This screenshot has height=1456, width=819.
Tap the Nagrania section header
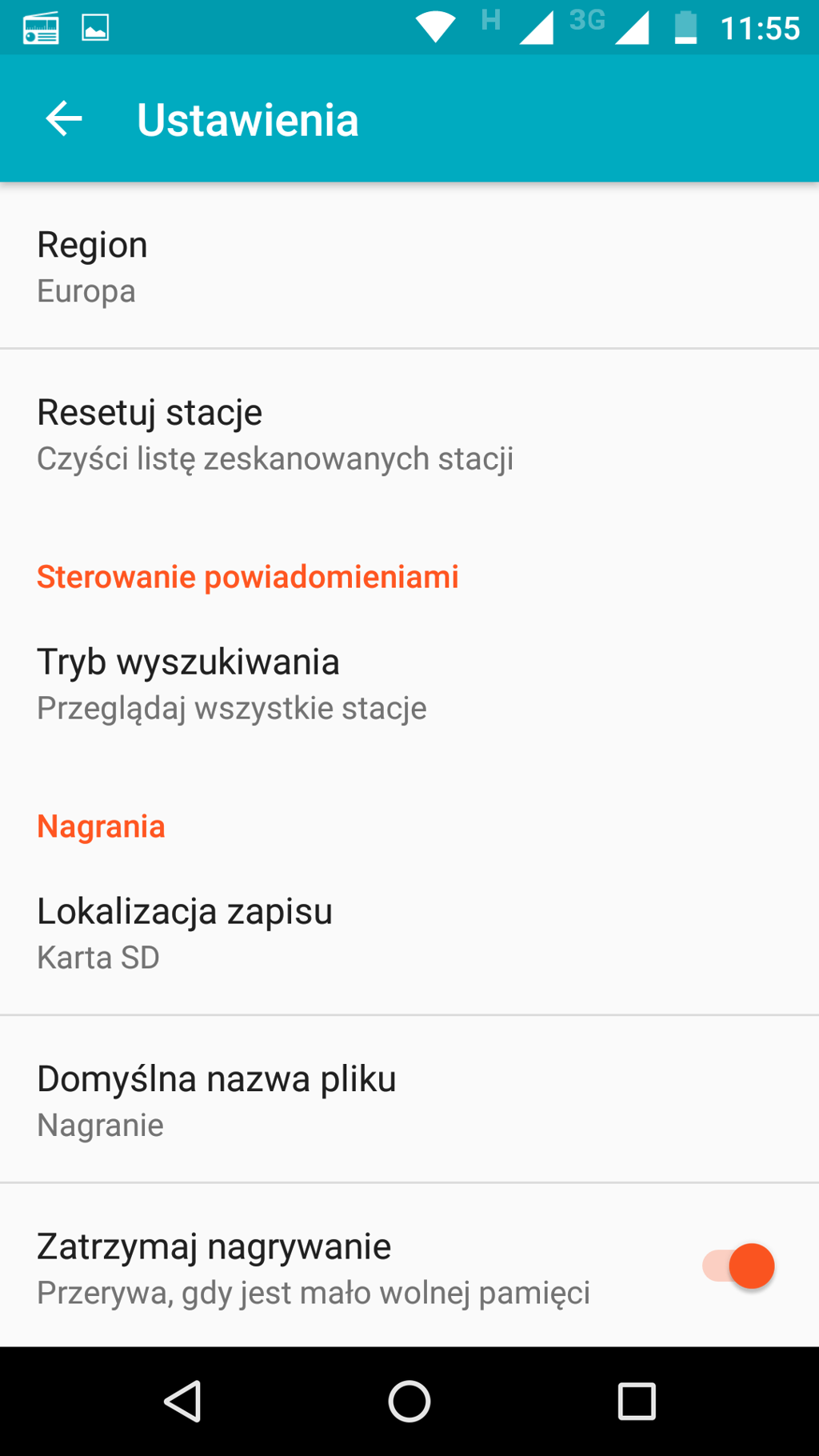tap(102, 826)
